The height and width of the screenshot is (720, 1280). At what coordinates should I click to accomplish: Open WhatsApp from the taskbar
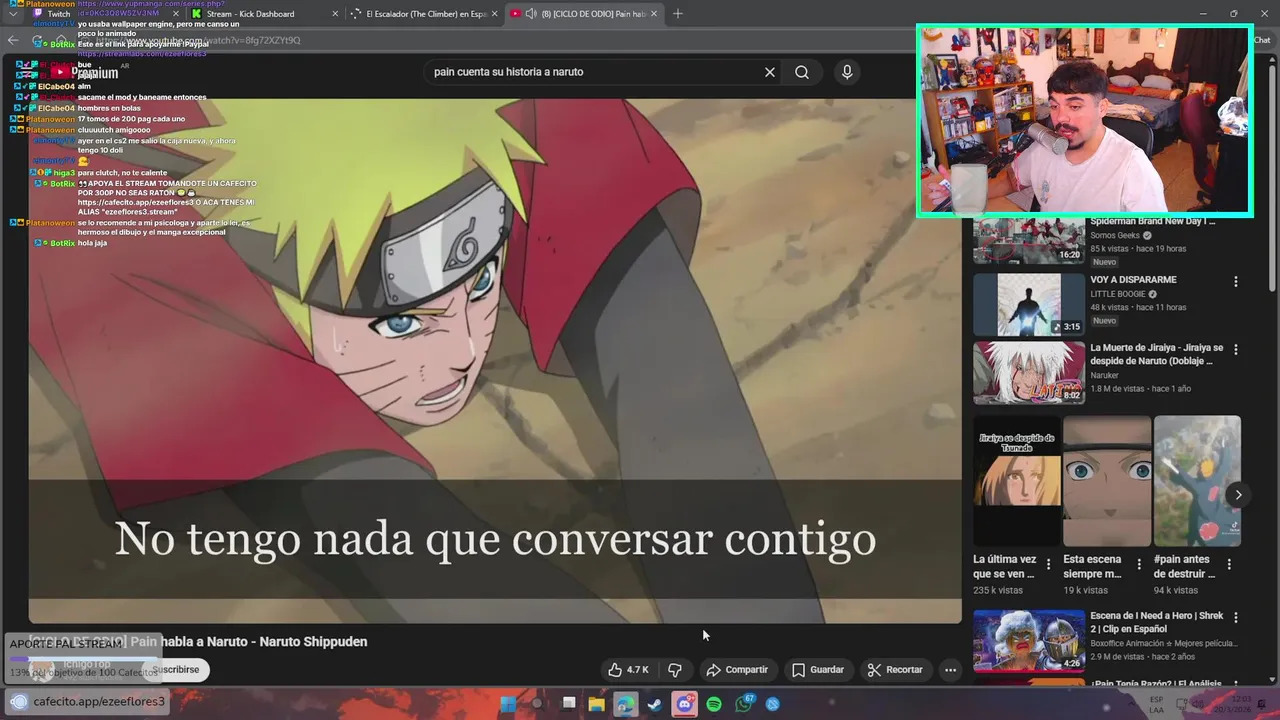pyautogui.click(x=743, y=704)
